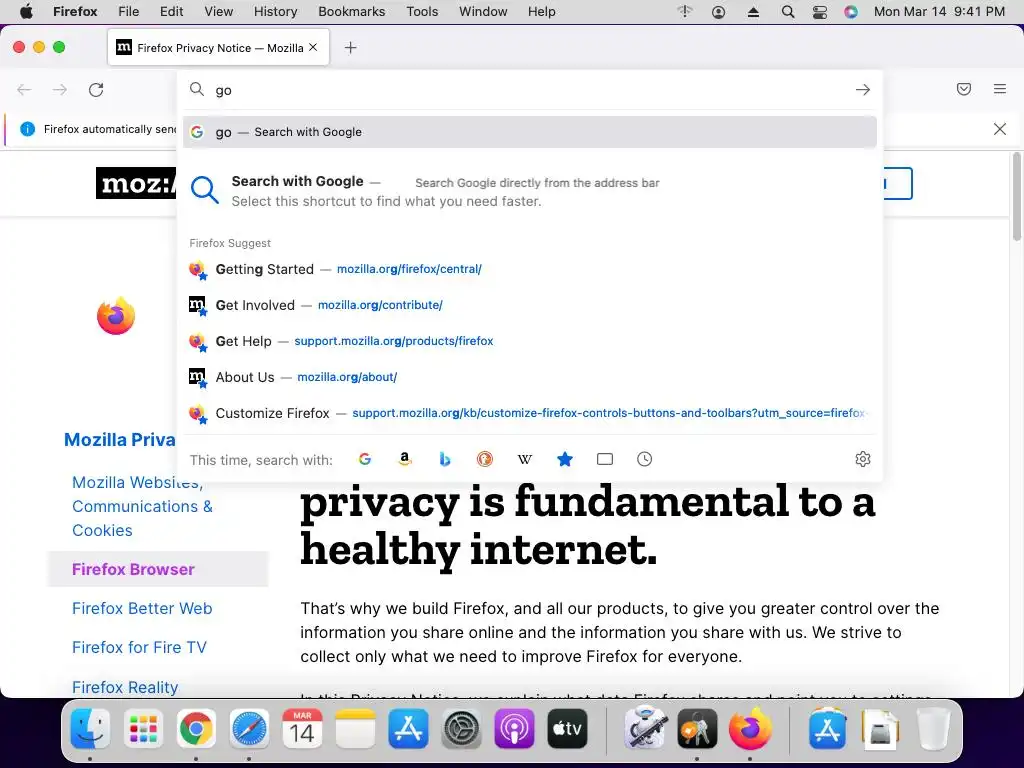The width and height of the screenshot is (1024, 768).
Task: Open the Help menu
Action: pyautogui.click(x=542, y=11)
